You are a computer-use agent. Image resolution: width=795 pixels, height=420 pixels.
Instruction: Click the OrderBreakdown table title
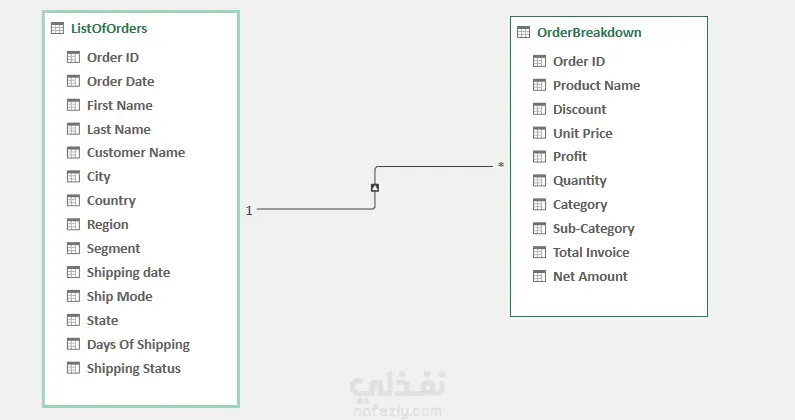(589, 32)
